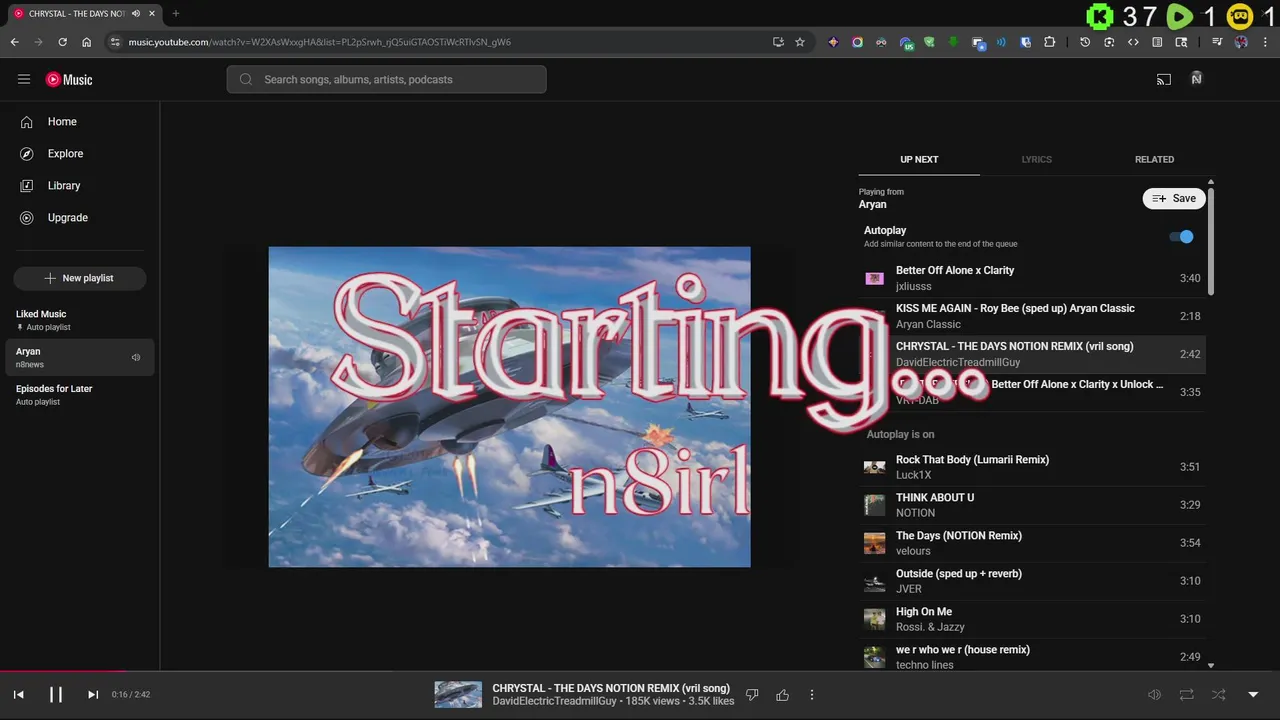Click the browser address bar URL

tap(319, 42)
